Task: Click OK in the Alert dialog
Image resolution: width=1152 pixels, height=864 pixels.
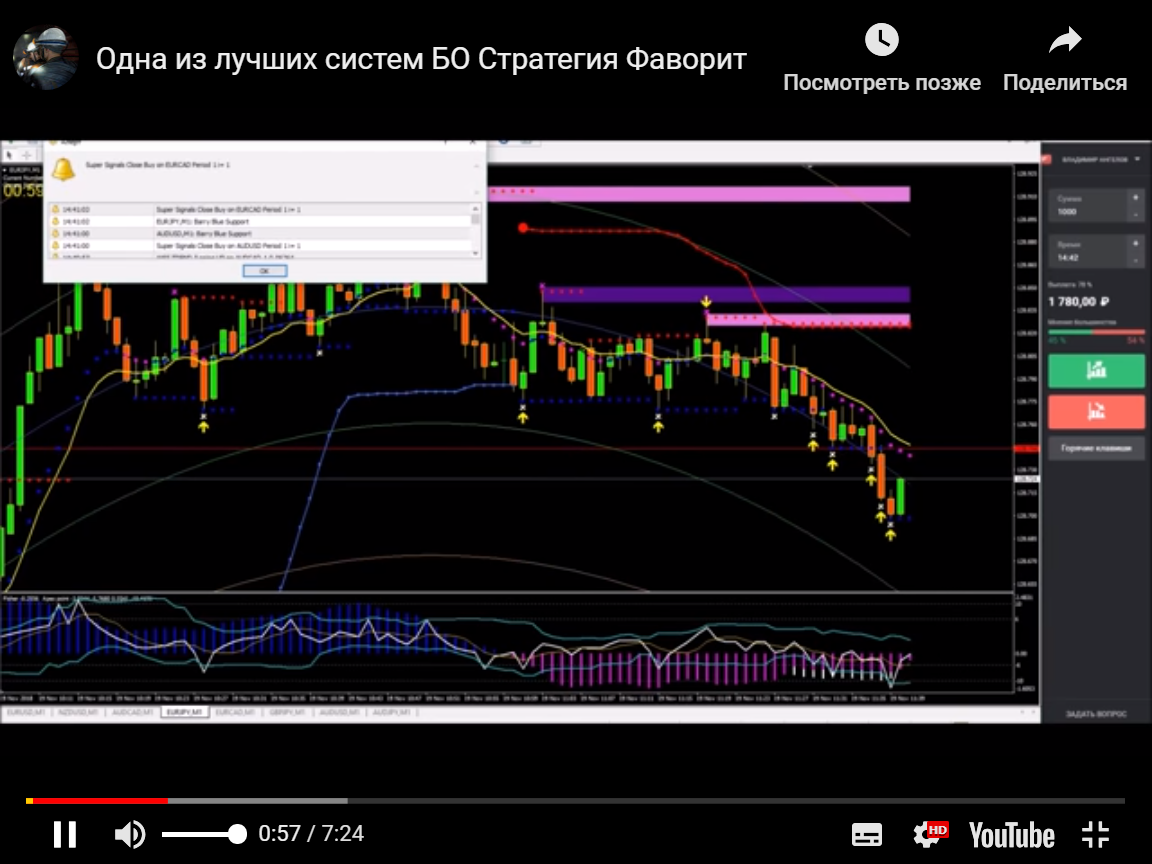Action: pyautogui.click(x=264, y=271)
